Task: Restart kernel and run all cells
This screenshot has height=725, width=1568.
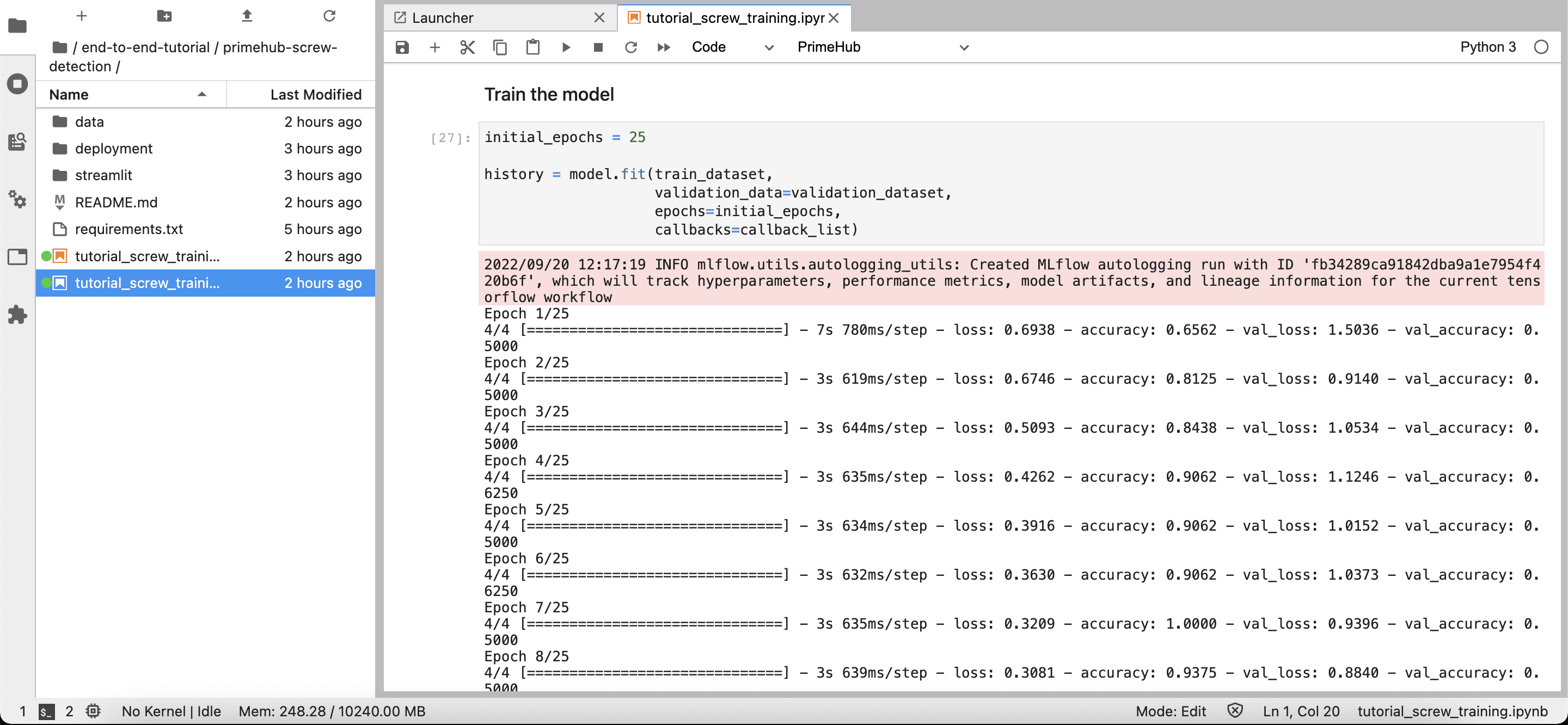Action: [664, 47]
